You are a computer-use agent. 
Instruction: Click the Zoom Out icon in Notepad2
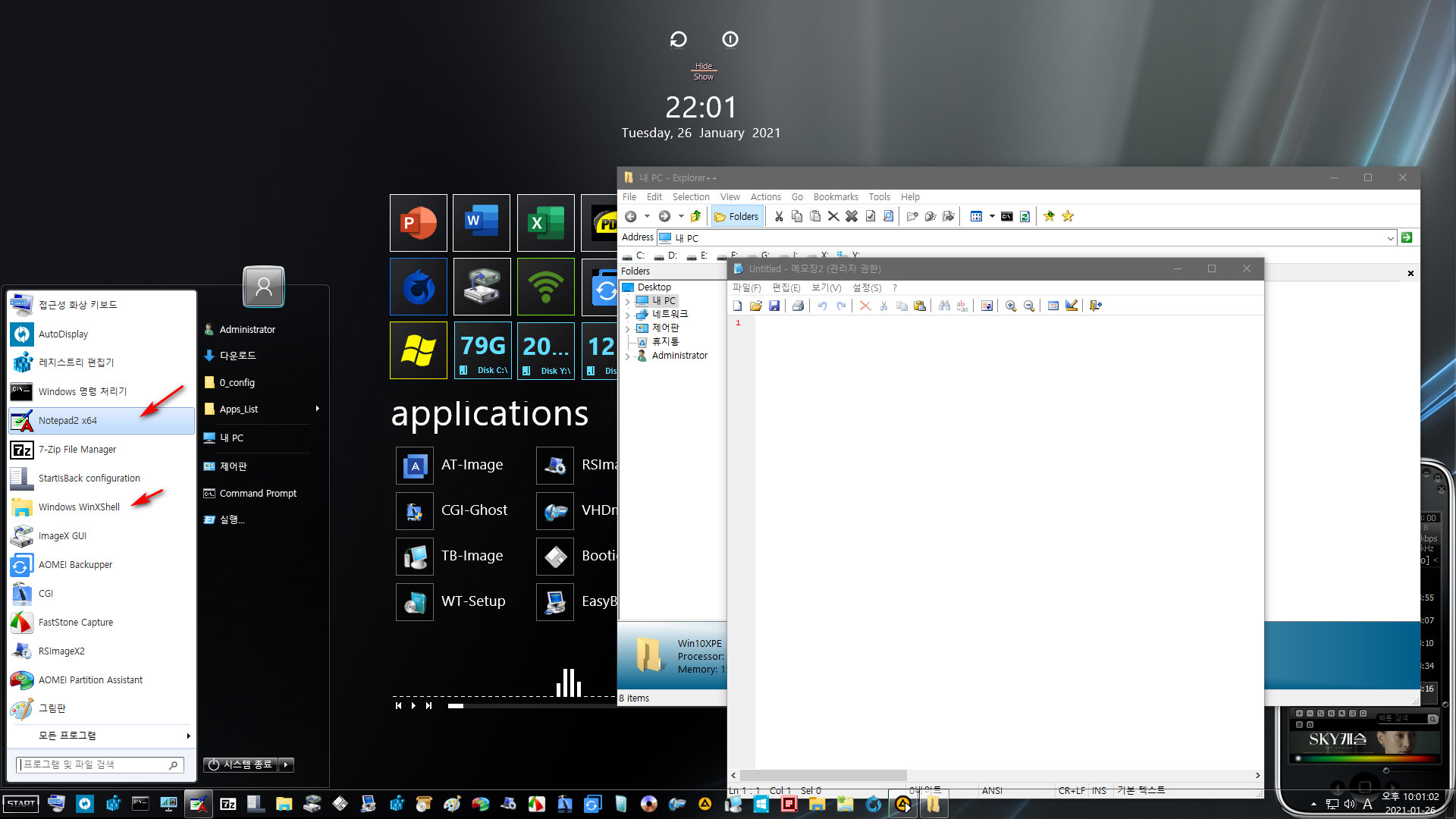pos(1029,306)
